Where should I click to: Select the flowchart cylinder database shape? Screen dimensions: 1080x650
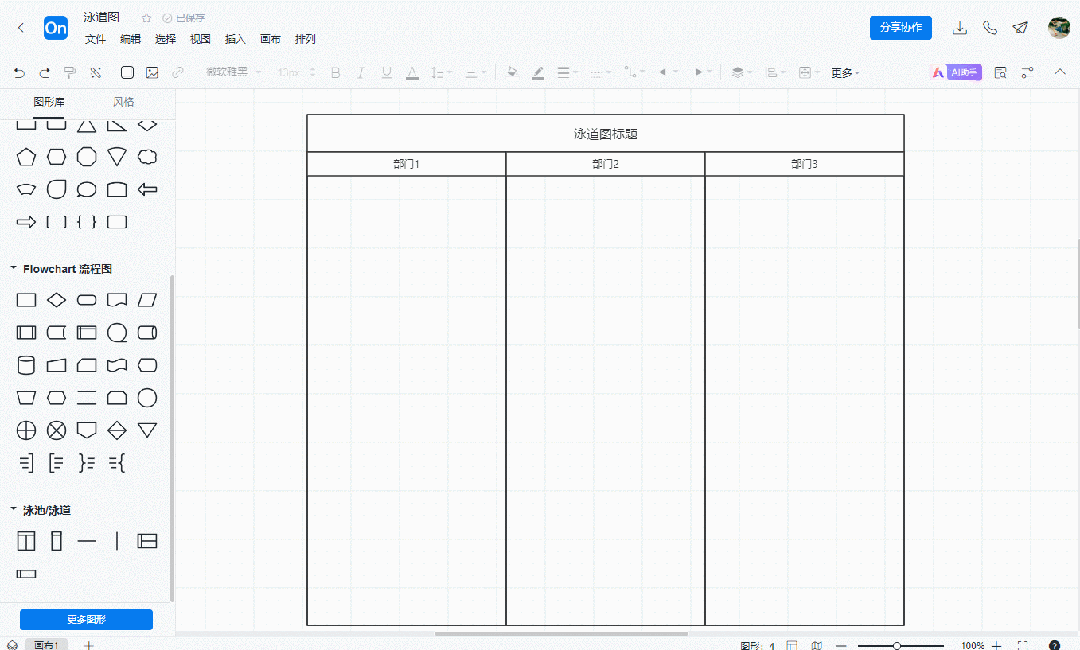26,365
